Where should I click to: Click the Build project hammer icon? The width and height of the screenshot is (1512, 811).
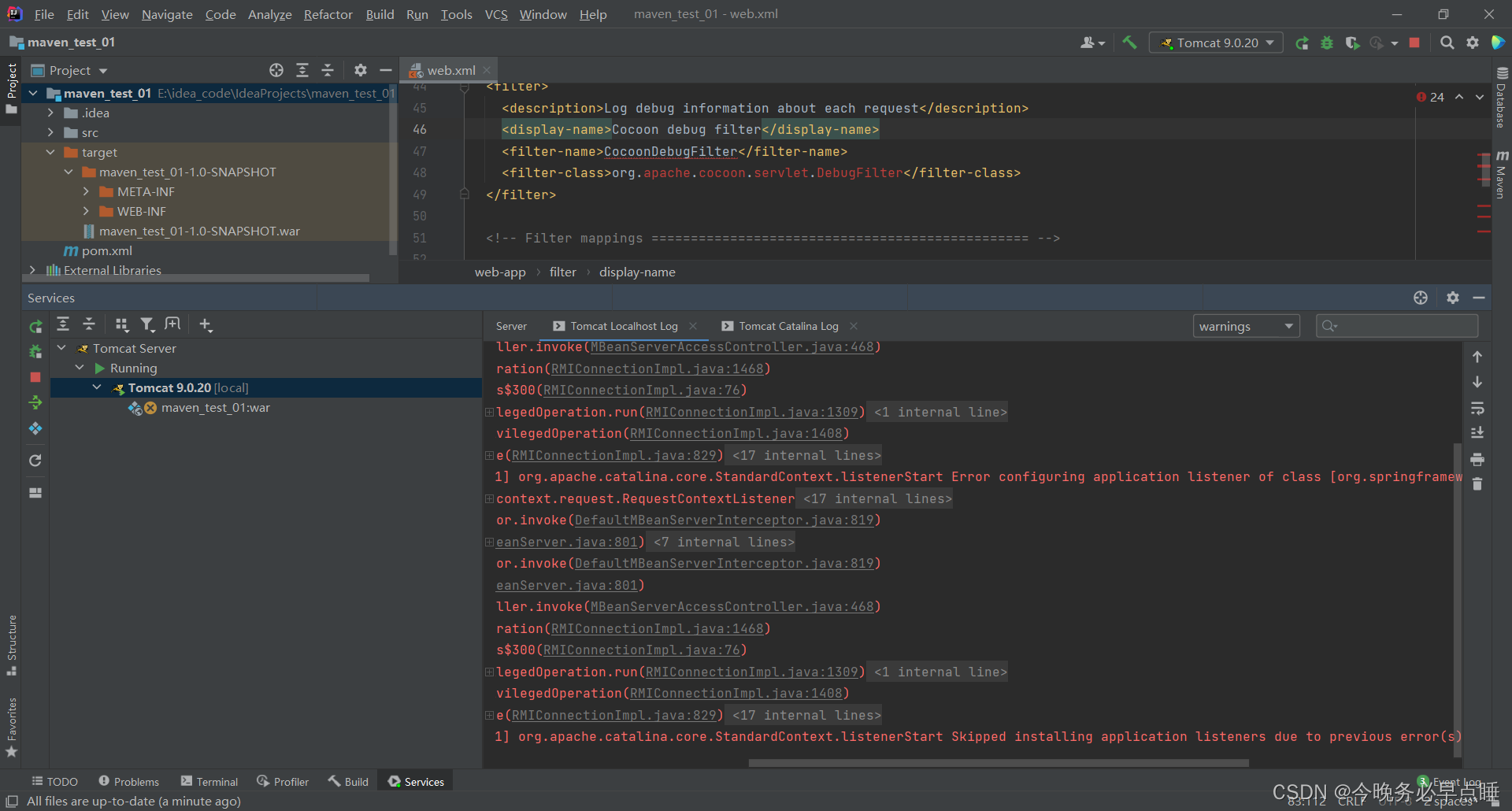(1129, 43)
